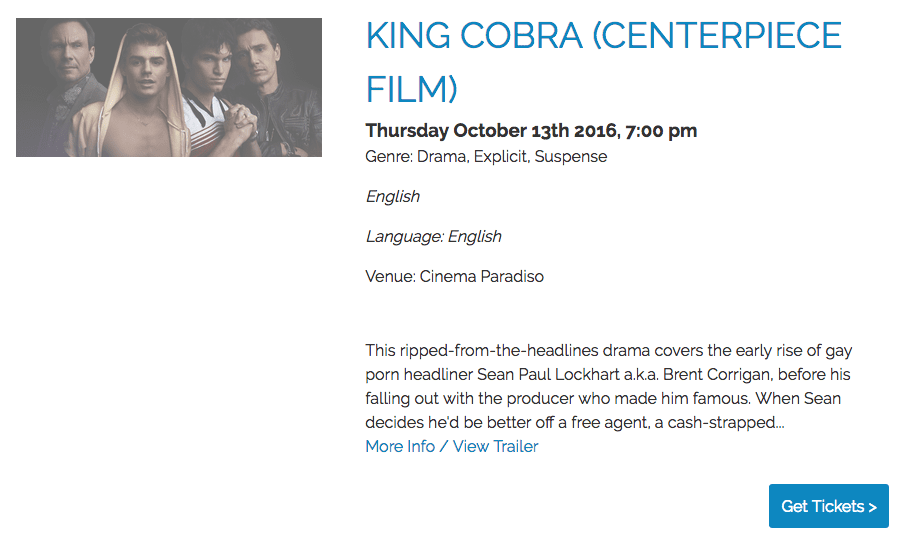Click the King Cobra film thumbnail image
This screenshot has width=906, height=551.
(169, 88)
